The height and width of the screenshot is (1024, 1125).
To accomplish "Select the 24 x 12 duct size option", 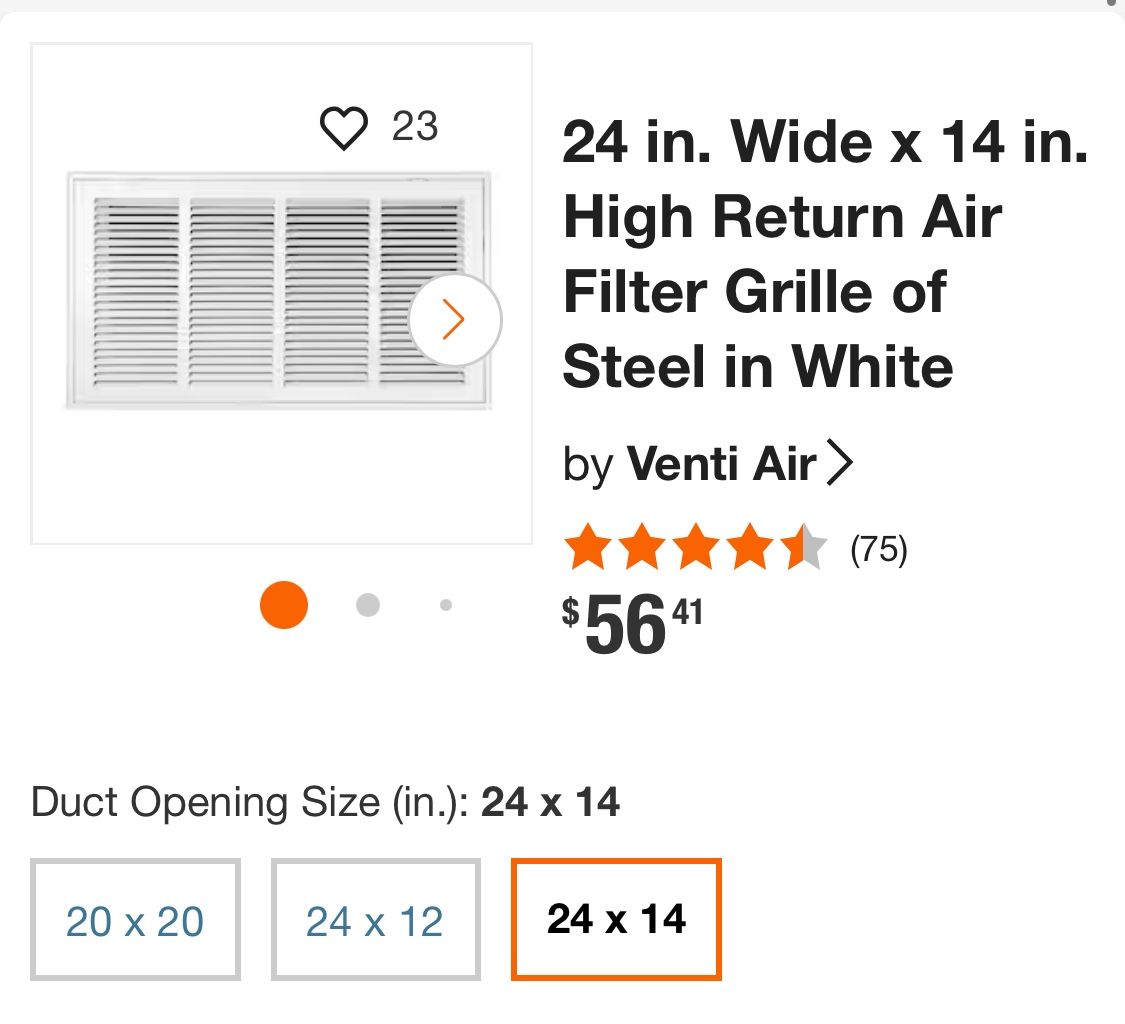I will 374,918.
